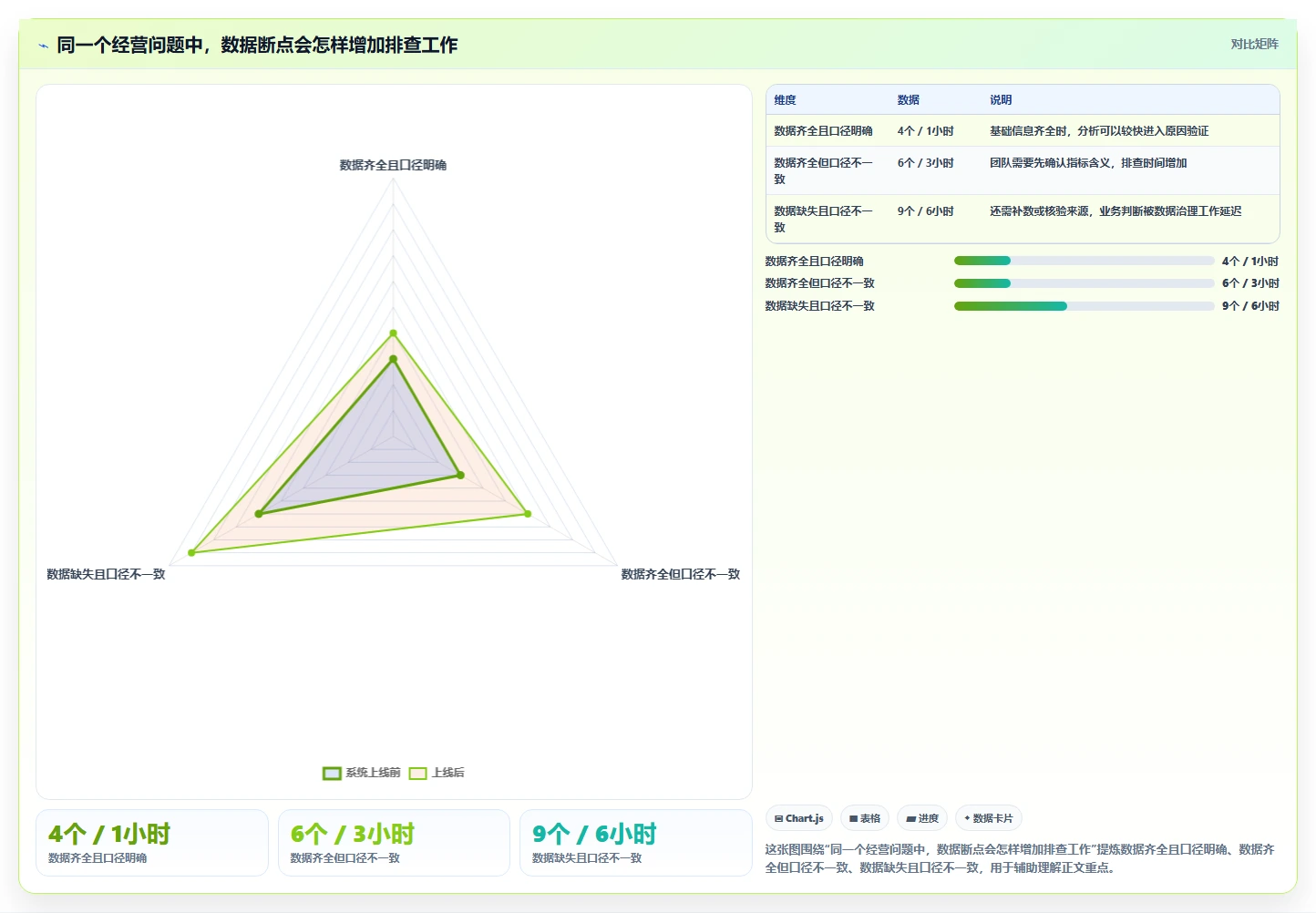Click first table row cell 数据齐全且口径明确
Viewport: 1316px width, 913px height.
click(824, 131)
